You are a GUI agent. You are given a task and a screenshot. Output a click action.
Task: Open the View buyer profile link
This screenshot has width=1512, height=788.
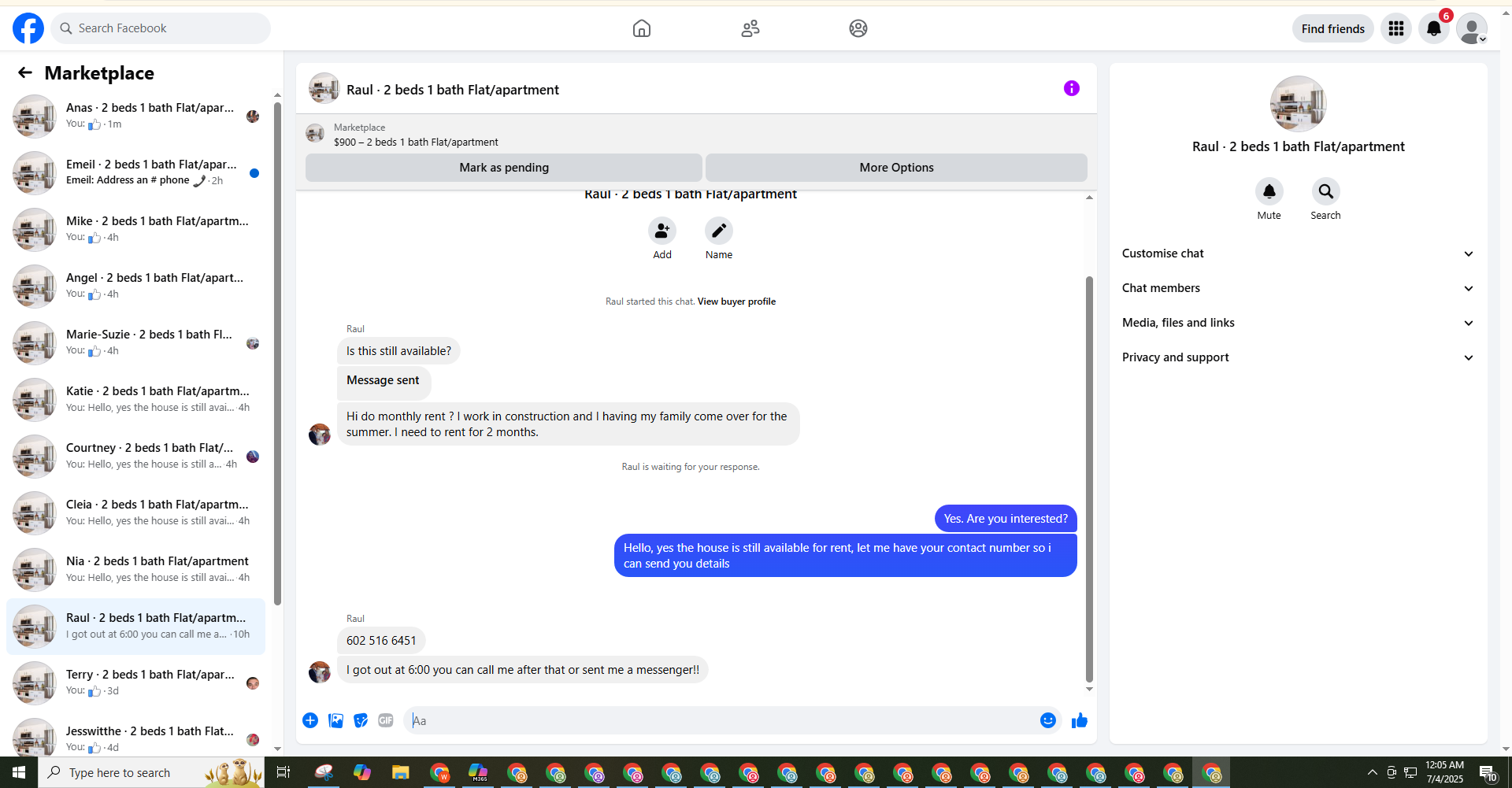tap(736, 302)
